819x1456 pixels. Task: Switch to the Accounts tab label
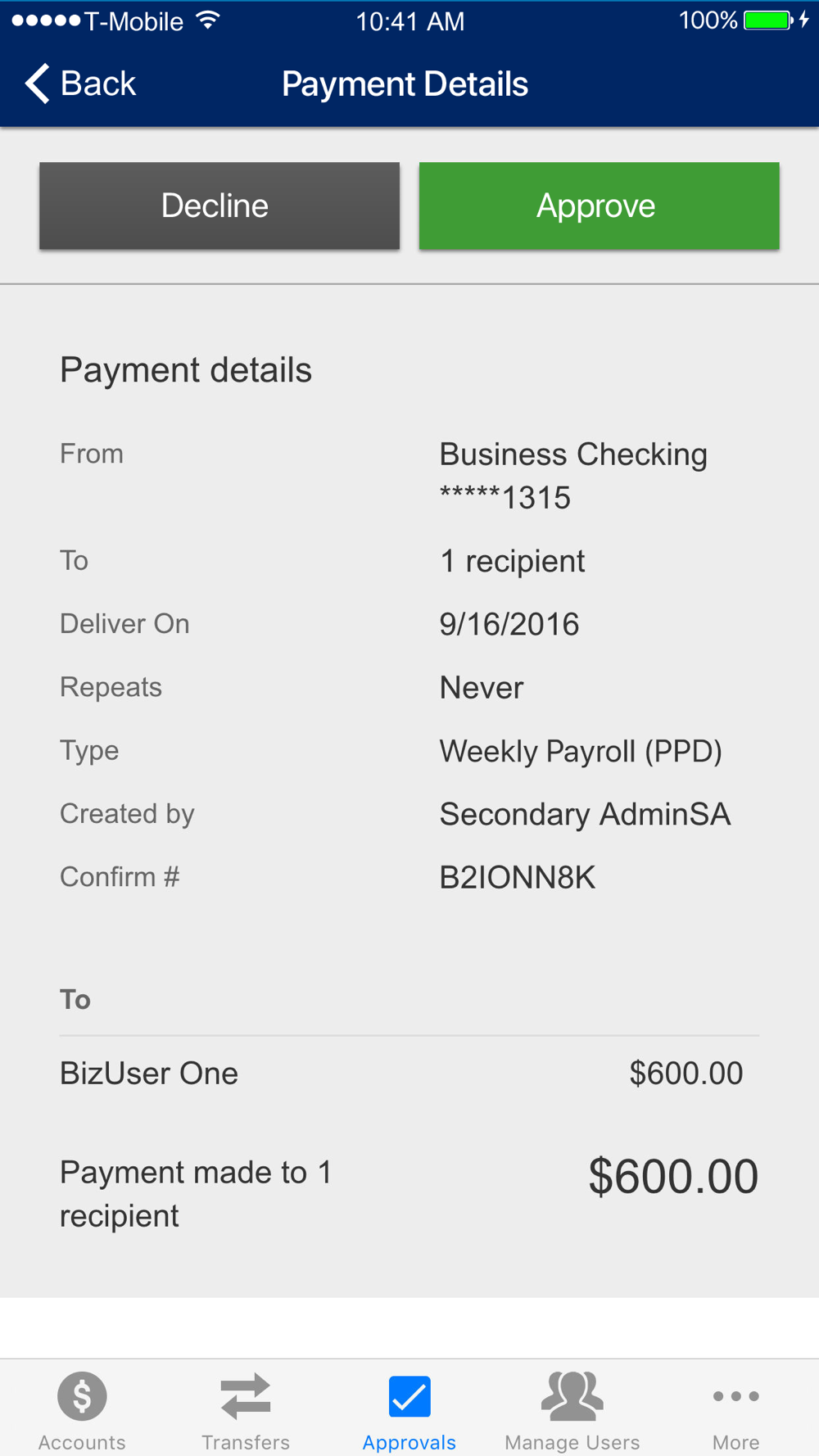(82, 1442)
